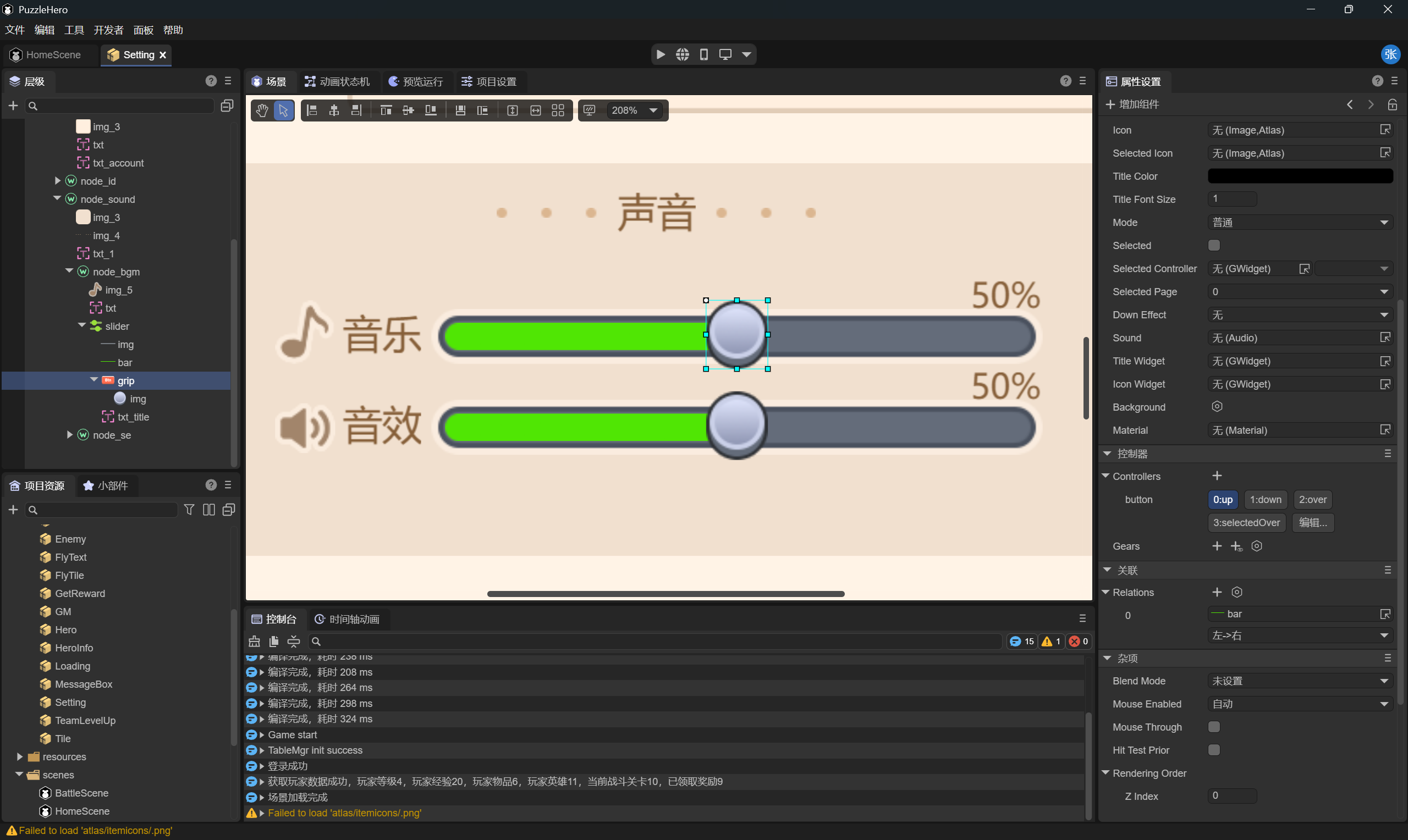Image resolution: width=1408 pixels, height=840 pixels.
Task: Enable the Mouse Through checkbox
Action: [x=1214, y=727]
